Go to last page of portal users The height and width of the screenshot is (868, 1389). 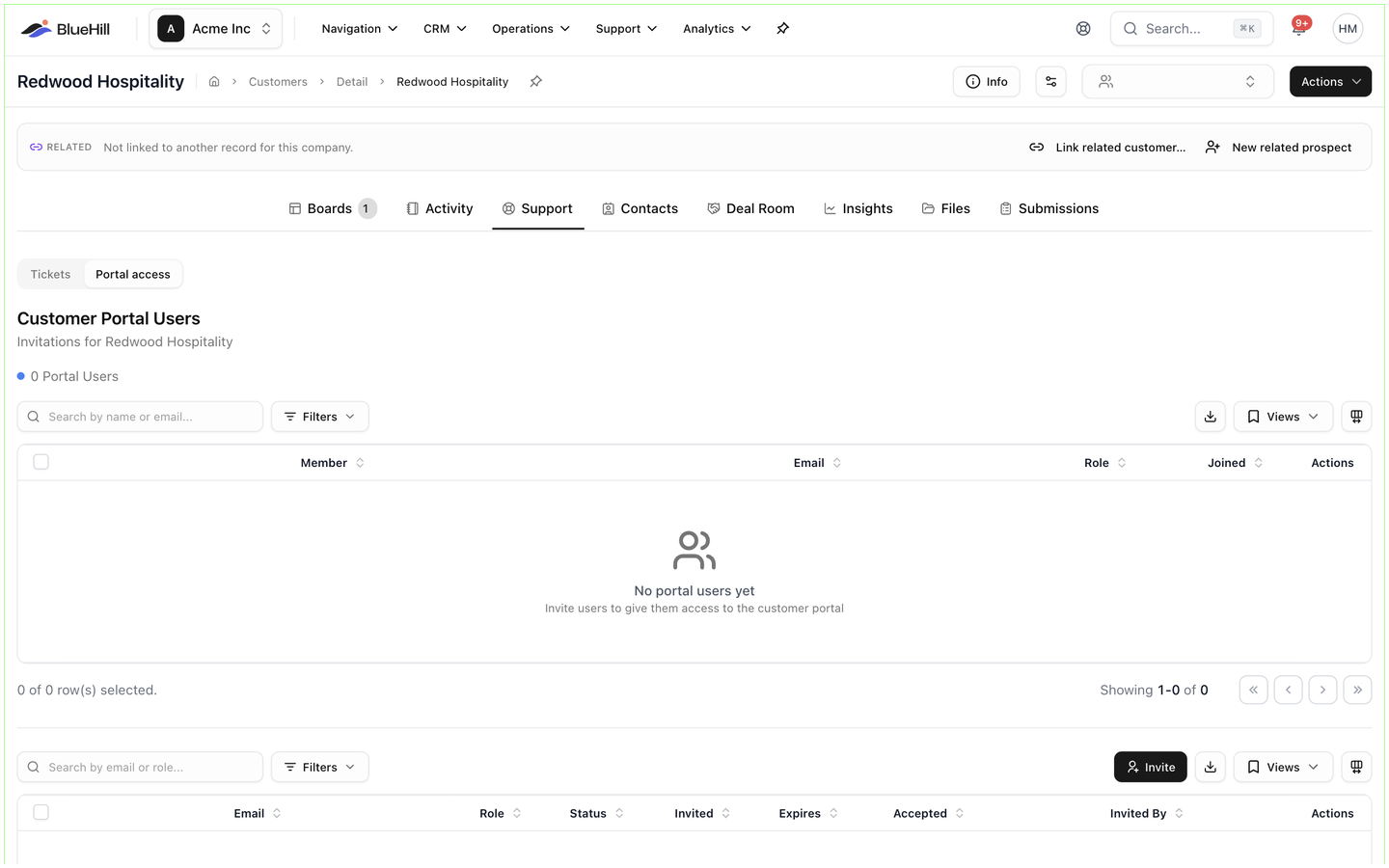tap(1357, 690)
